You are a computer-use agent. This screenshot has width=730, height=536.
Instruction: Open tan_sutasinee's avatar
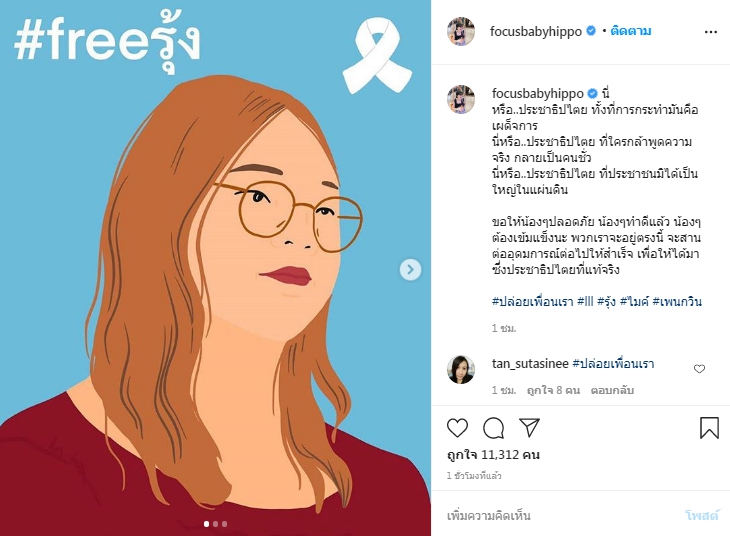pyautogui.click(x=461, y=369)
